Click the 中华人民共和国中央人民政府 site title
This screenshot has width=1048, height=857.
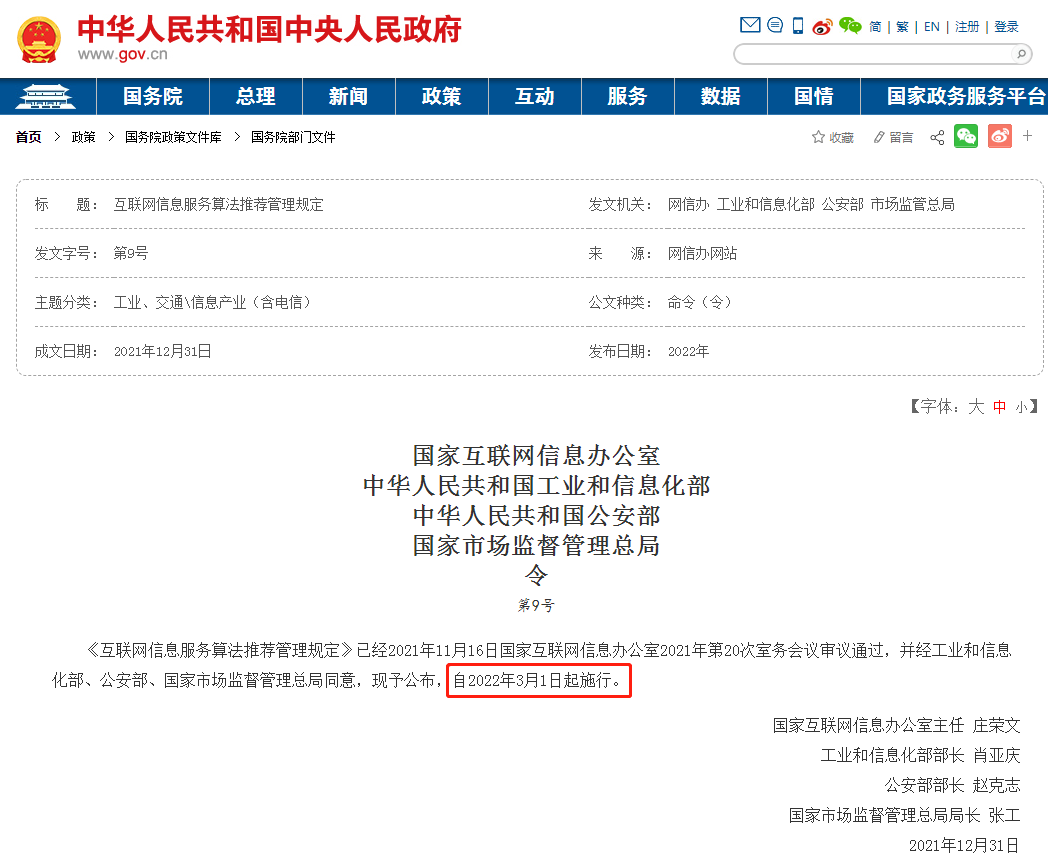tap(269, 29)
